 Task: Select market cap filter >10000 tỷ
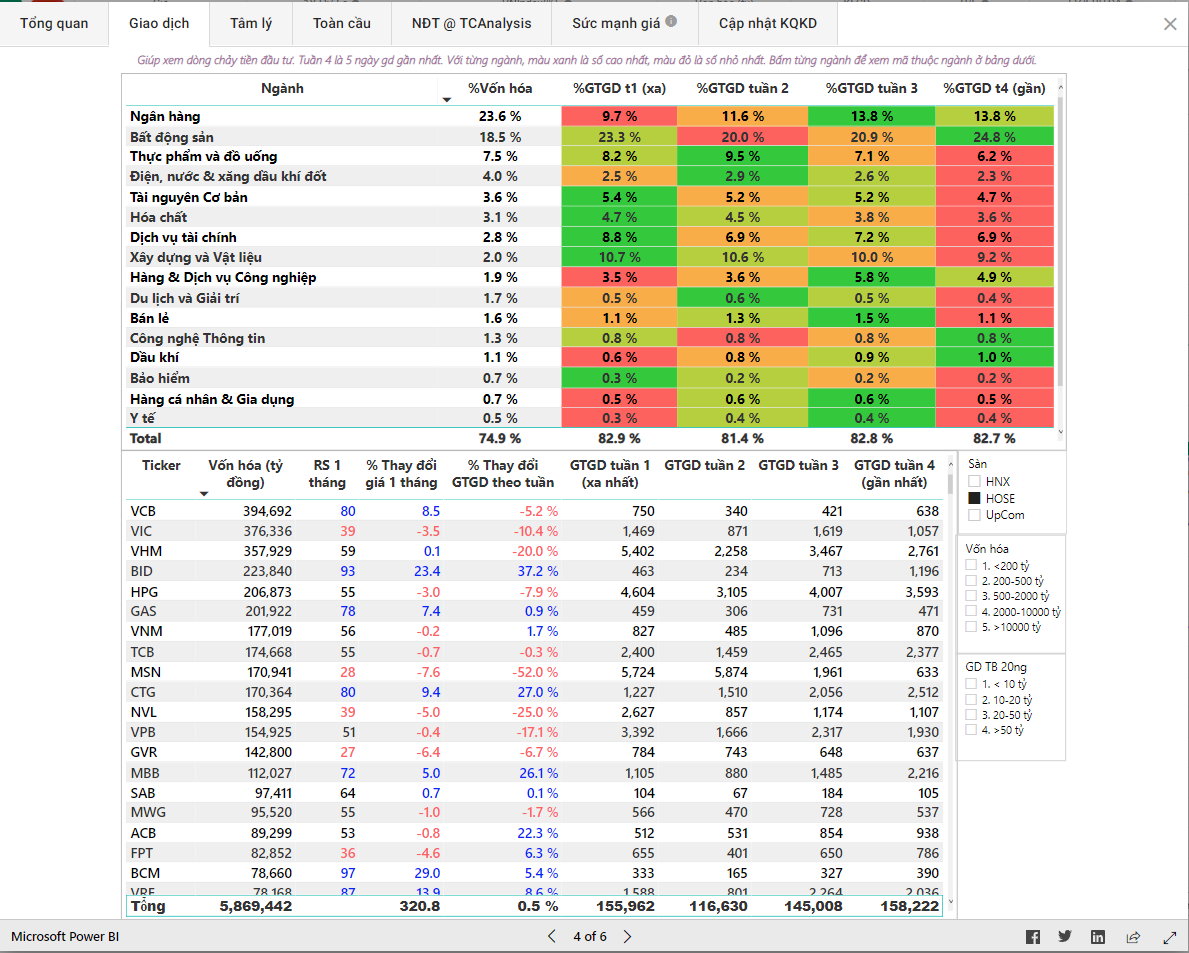pyautogui.click(x=971, y=627)
